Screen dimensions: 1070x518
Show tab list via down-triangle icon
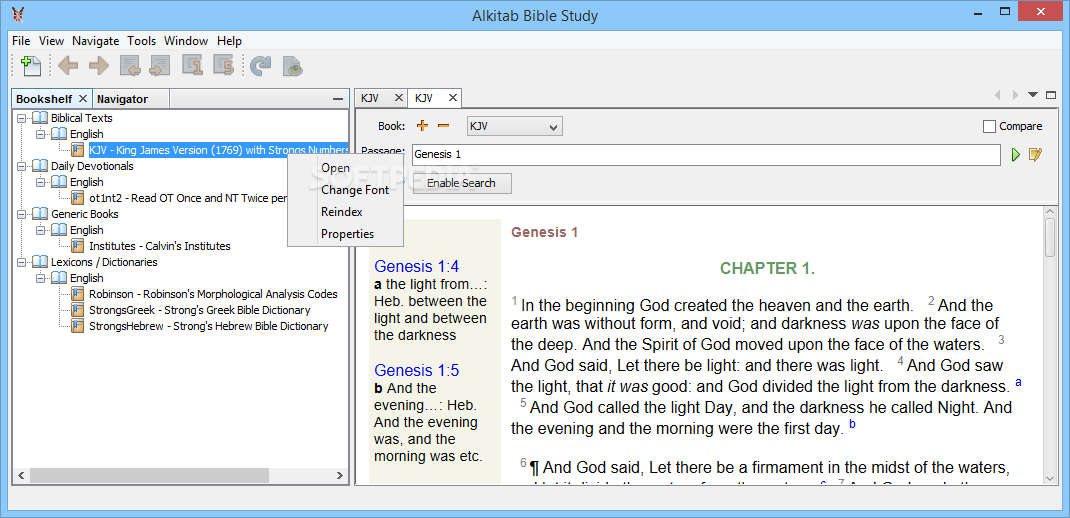click(x=1032, y=95)
